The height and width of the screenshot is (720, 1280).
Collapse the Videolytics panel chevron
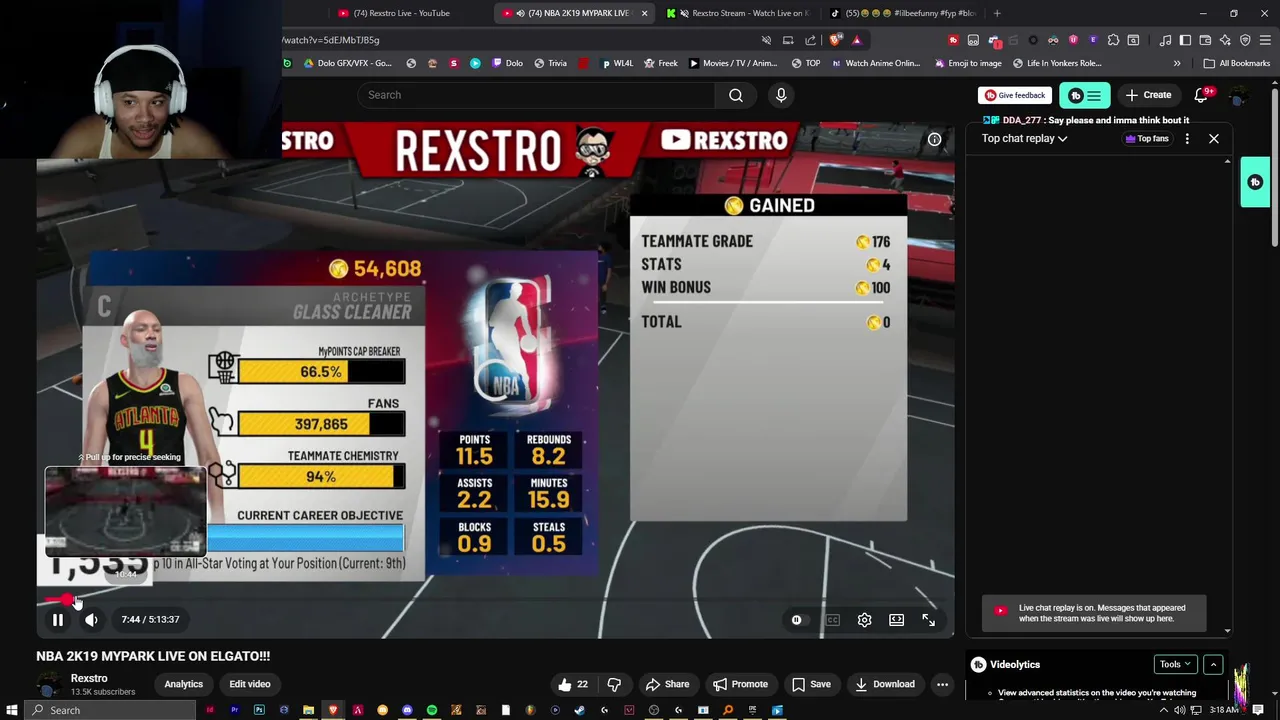(1213, 664)
